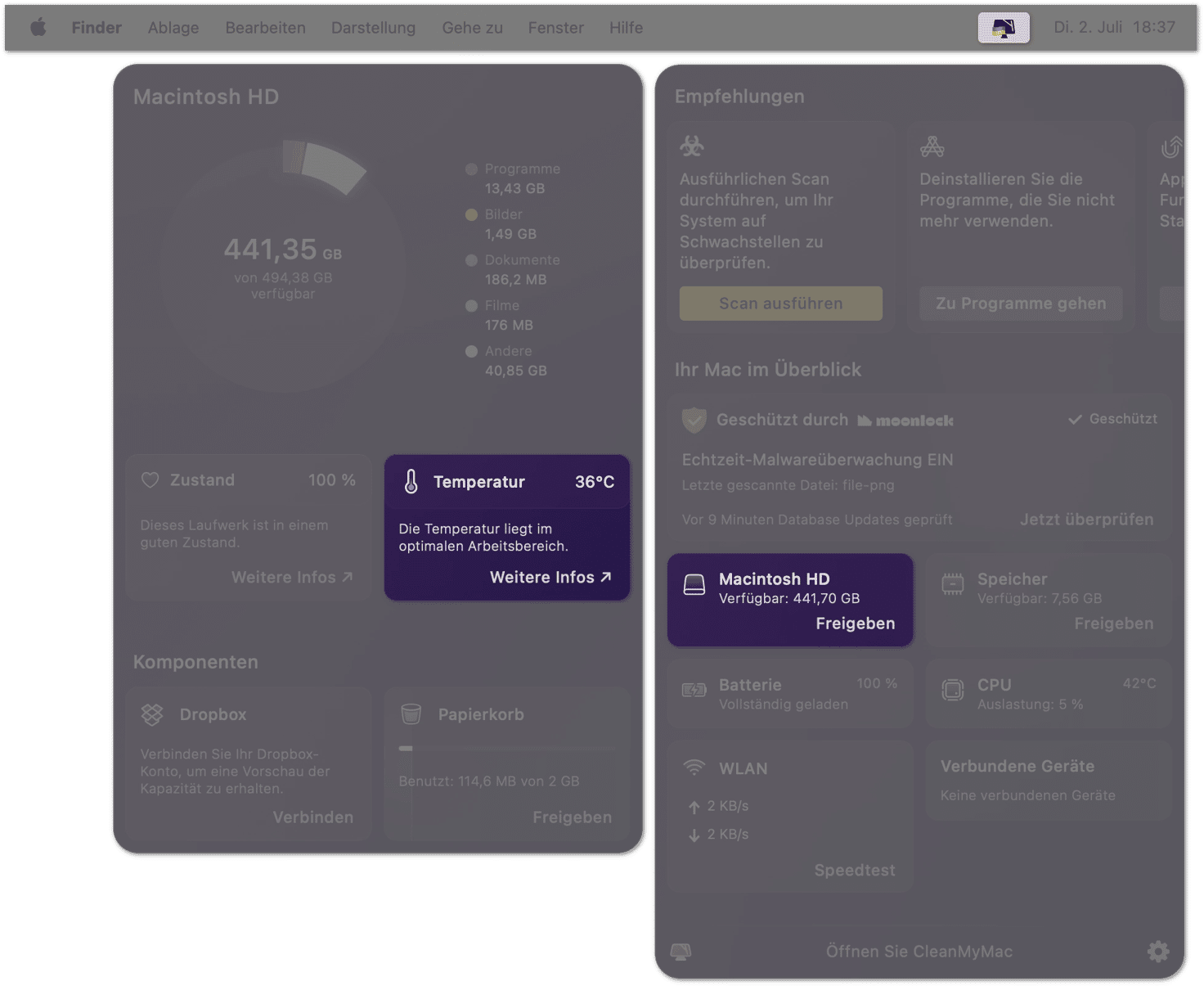Open the Ablage menu

pyautogui.click(x=173, y=28)
